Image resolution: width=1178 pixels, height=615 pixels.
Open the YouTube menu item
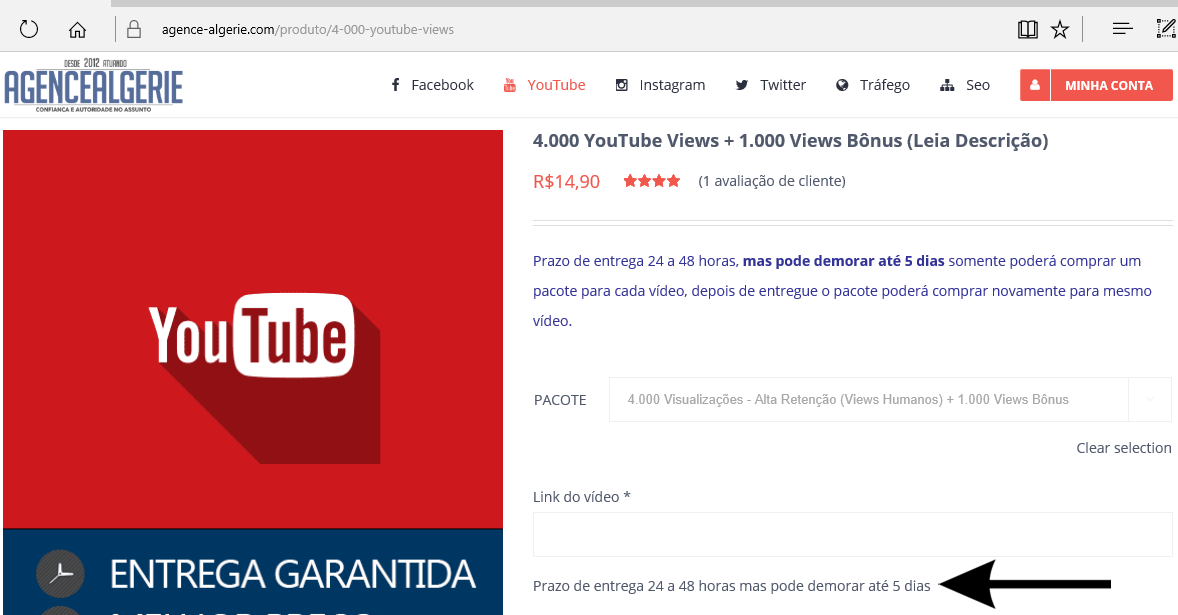coord(545,85)
